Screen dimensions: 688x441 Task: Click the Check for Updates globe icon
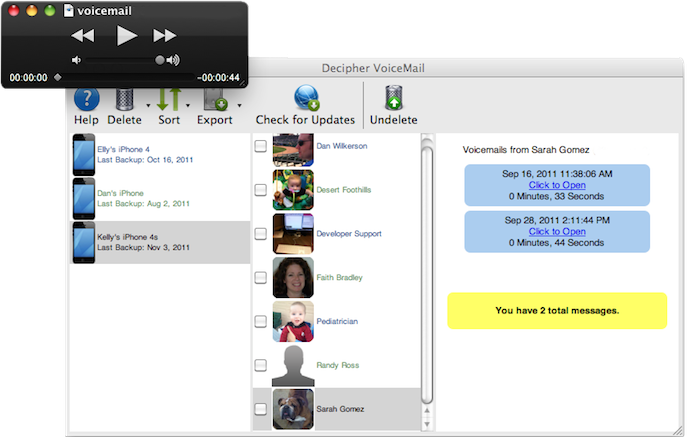[306, 97]
